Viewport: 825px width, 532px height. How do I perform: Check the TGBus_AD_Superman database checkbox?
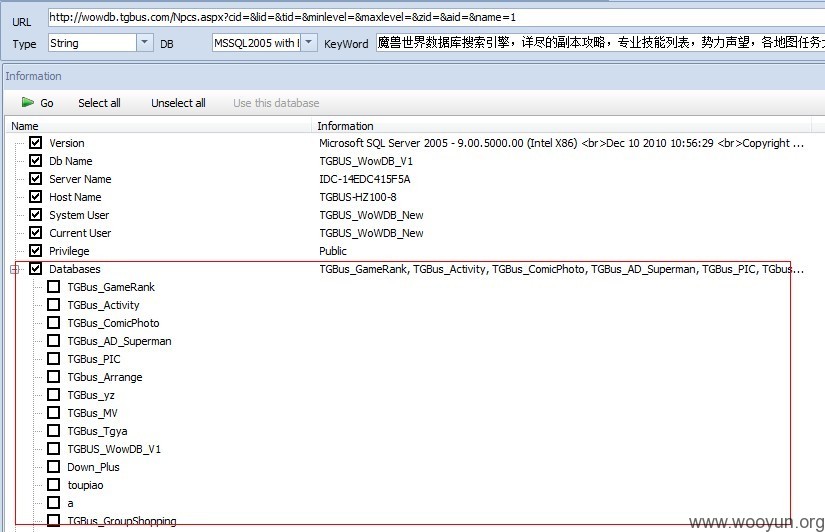point(54,340)
